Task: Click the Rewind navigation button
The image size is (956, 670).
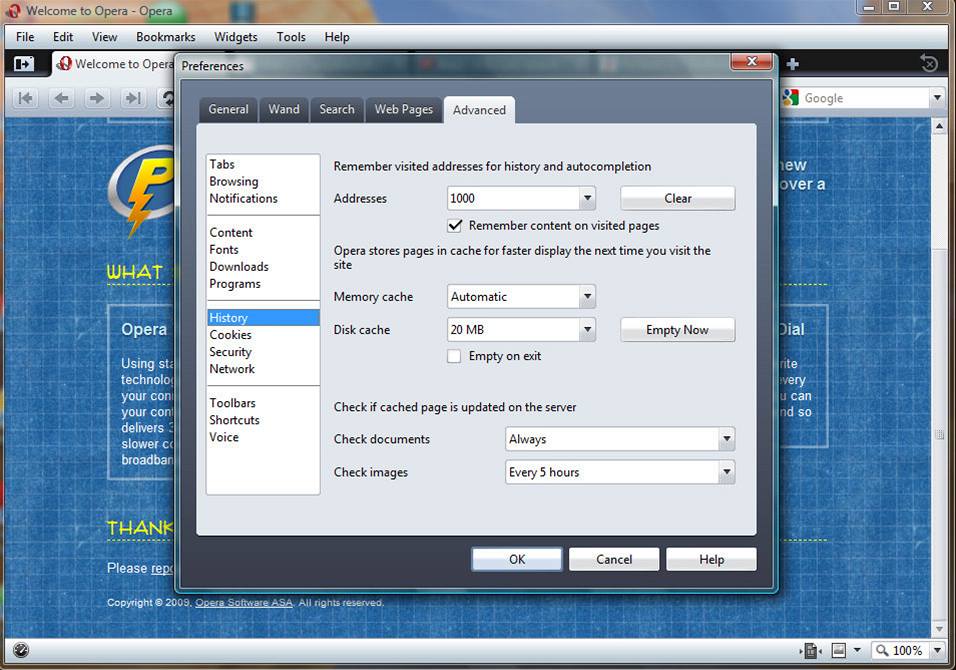Action: click(26, 98)
